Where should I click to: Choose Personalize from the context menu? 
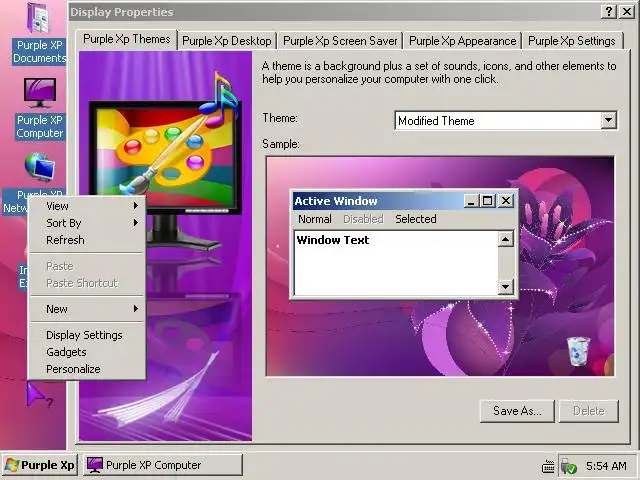click(87, 369)
